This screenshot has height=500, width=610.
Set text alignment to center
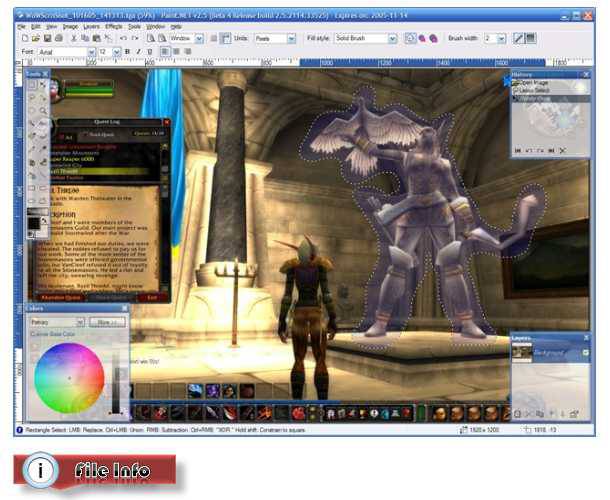pos(177,51)
